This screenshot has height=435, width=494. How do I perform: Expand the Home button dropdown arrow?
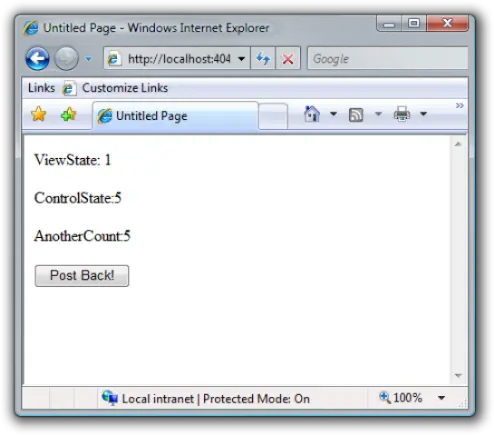(x=333, y=114)
